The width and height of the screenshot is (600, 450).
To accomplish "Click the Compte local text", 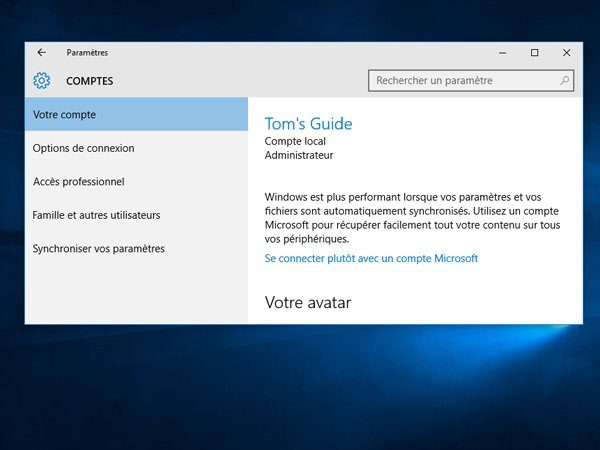I will click(x=295, y=141).
